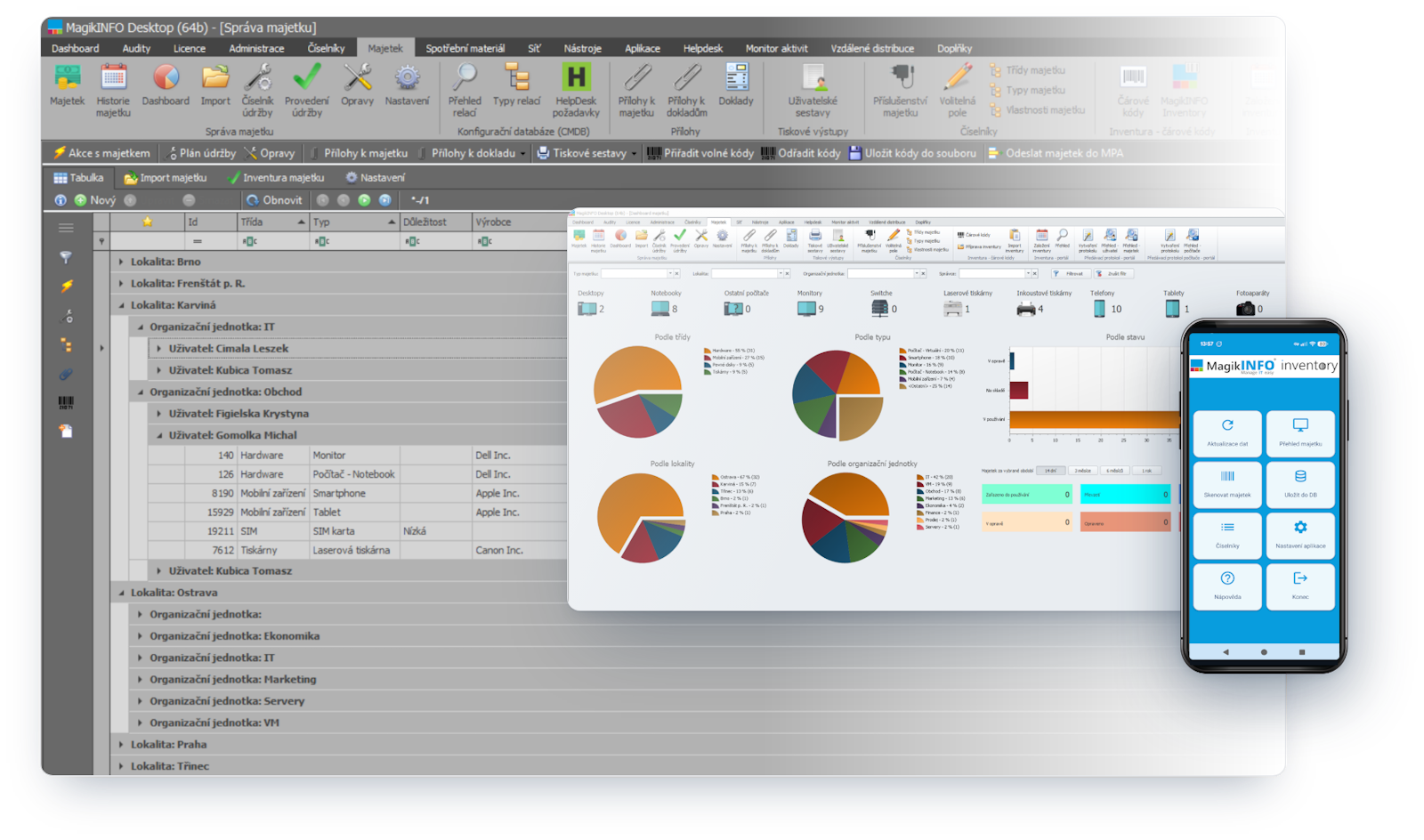Click the orange Opraveno tile in dashboard
The width and height of the screenshot is (1424, 840).
[x=1125, y=523]
